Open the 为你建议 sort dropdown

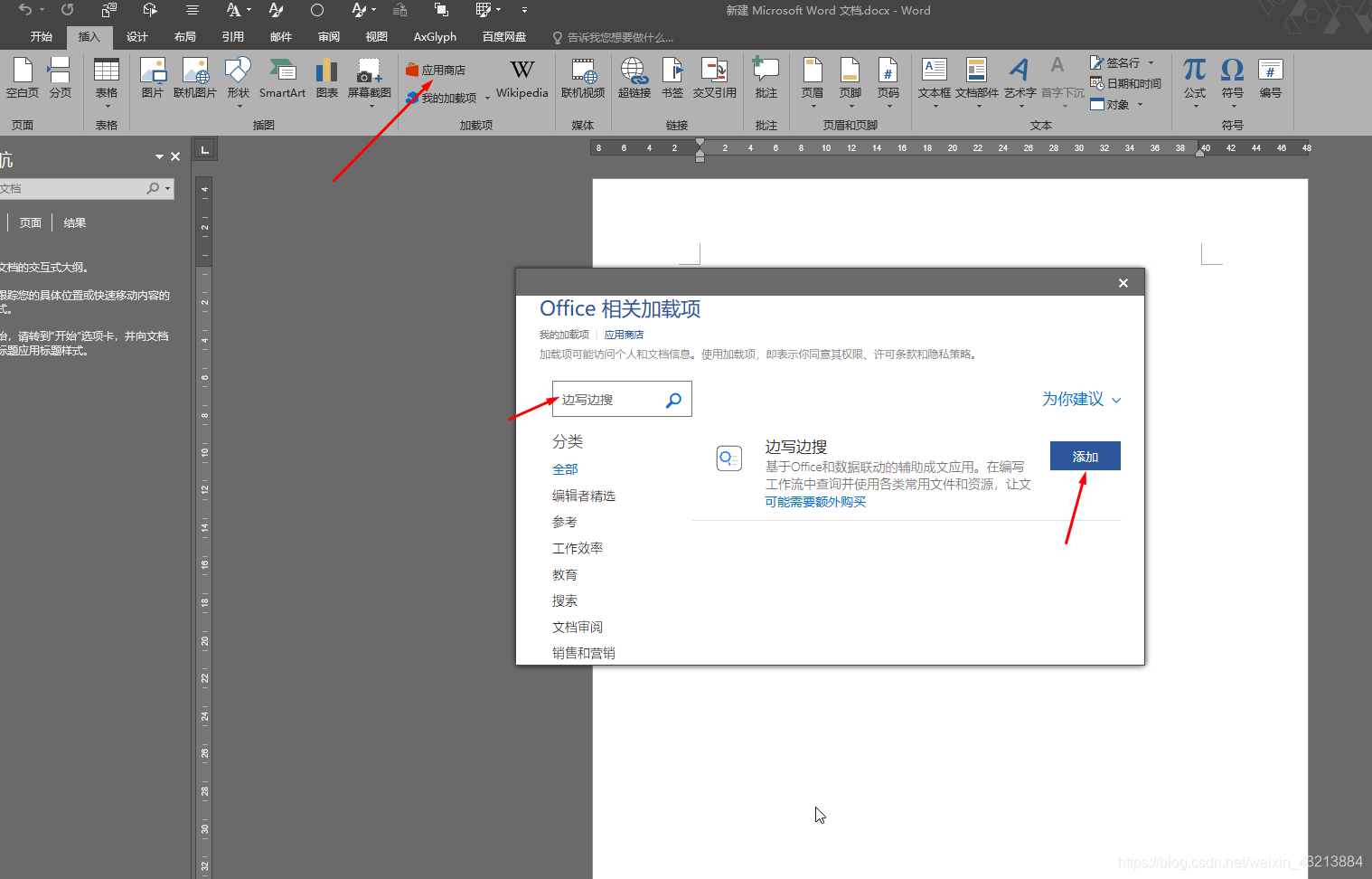pyautogui.click(x=1081, y=400)
